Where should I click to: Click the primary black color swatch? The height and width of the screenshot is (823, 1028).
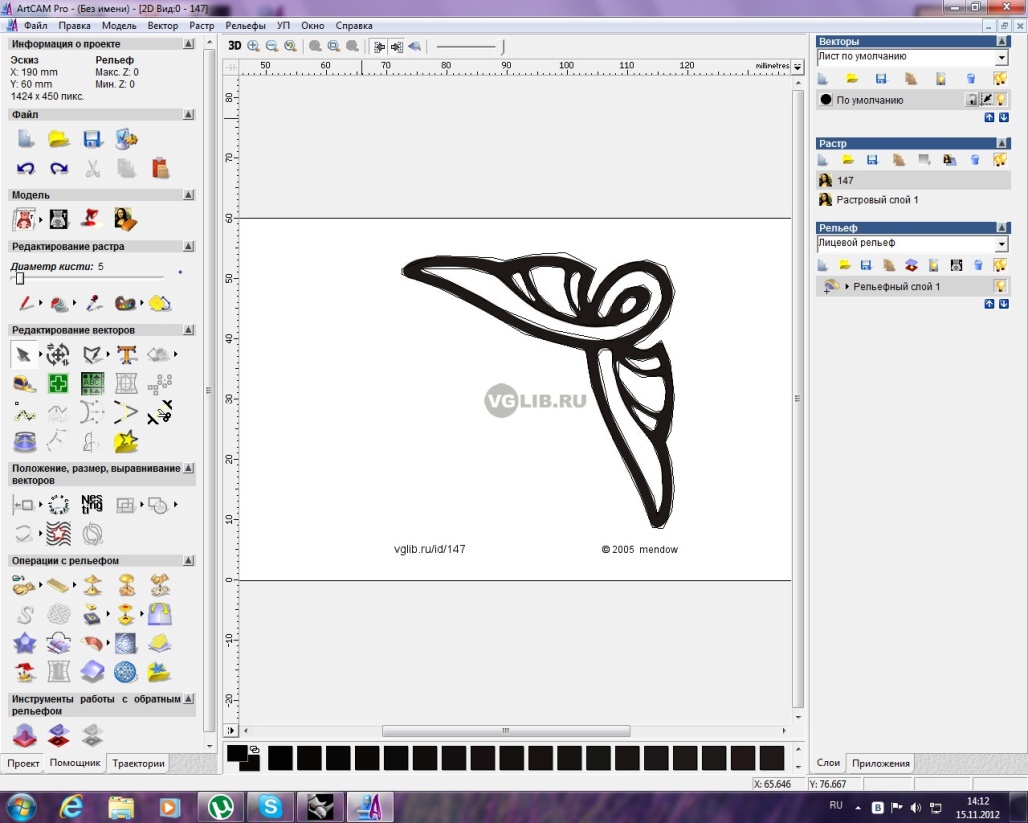coord(237,753)
